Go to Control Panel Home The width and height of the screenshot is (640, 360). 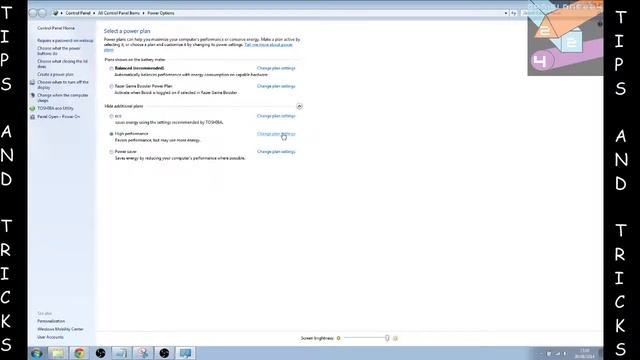(56, 28)
